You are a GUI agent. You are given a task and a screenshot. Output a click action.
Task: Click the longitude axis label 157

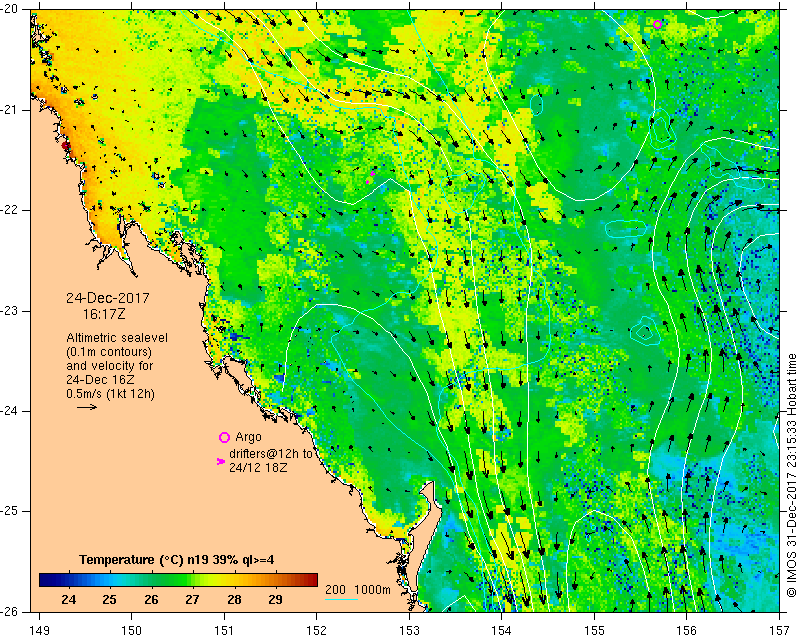click(780, 631)
